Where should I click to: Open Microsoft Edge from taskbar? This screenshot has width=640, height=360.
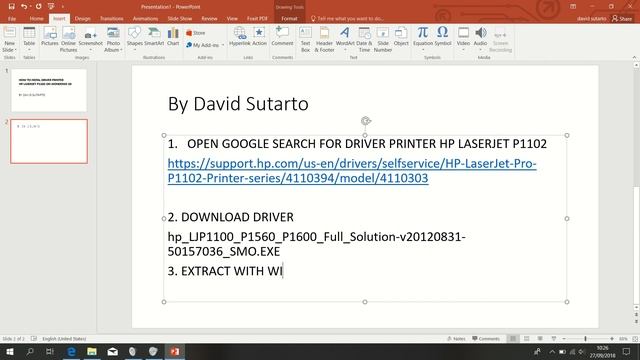71,351
